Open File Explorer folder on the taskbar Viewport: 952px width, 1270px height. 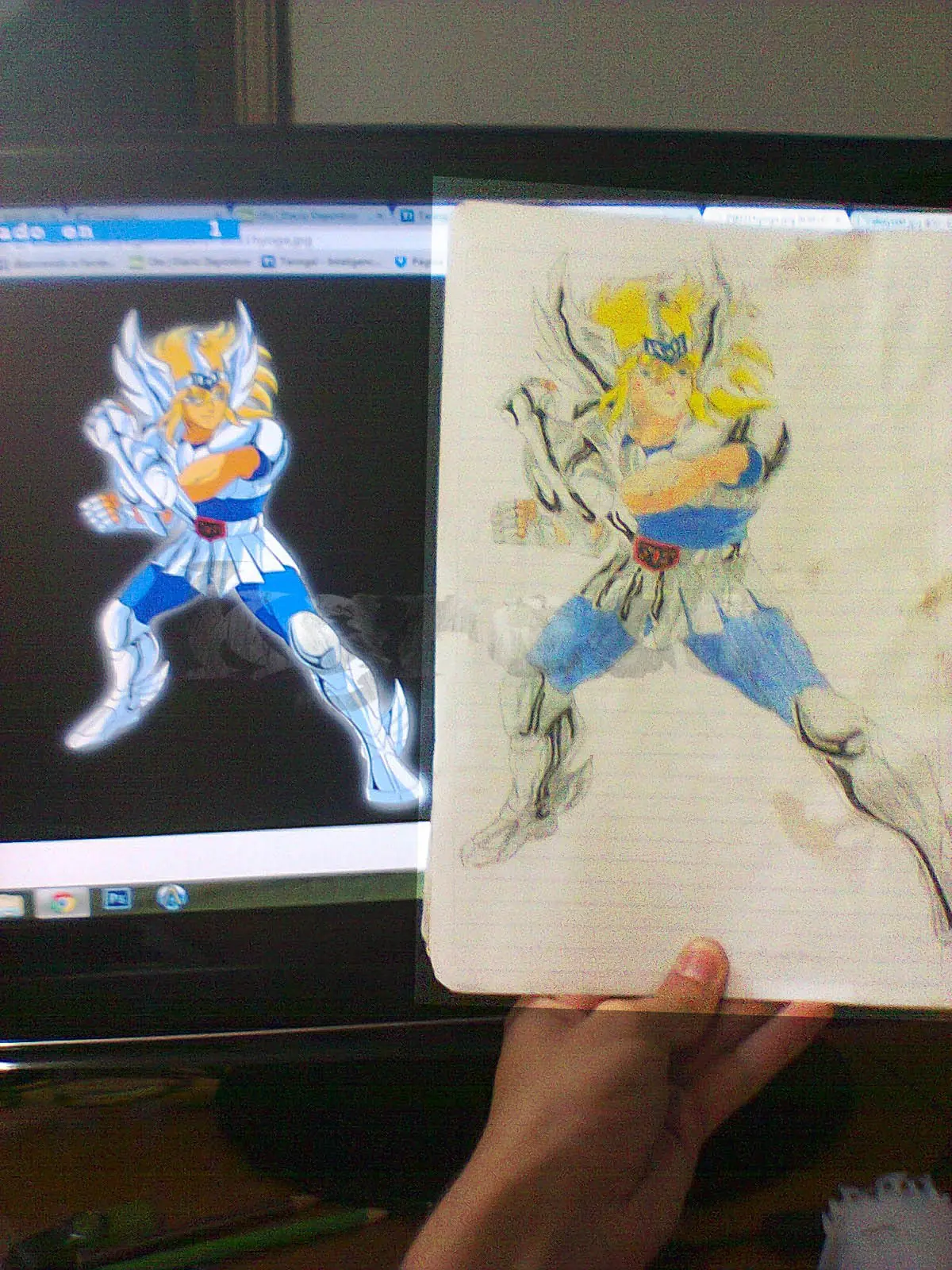[10, 904]
